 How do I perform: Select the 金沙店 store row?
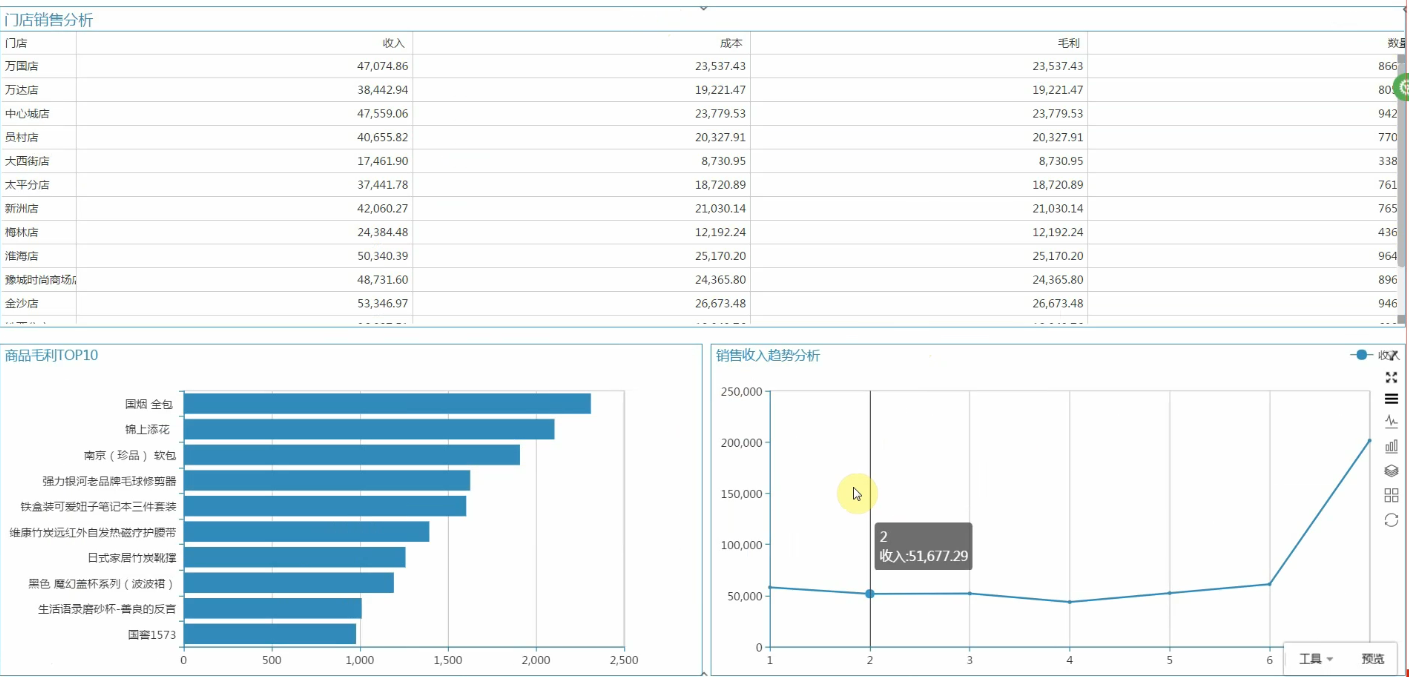[x=22, y=303]
